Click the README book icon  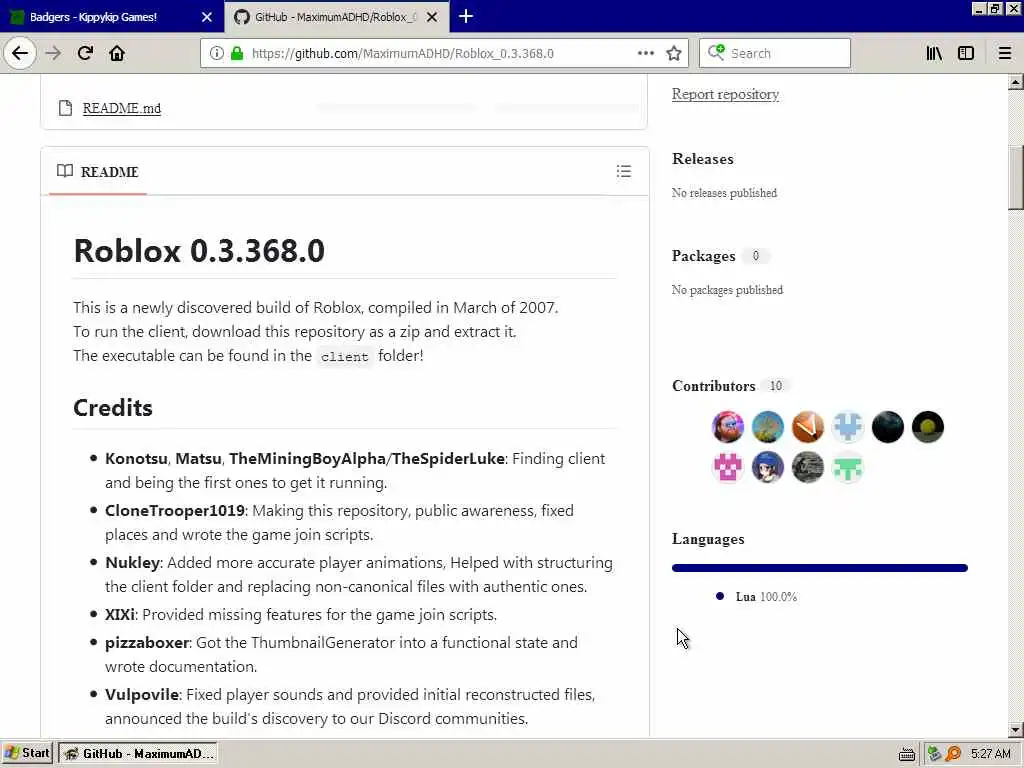point(65,171)
